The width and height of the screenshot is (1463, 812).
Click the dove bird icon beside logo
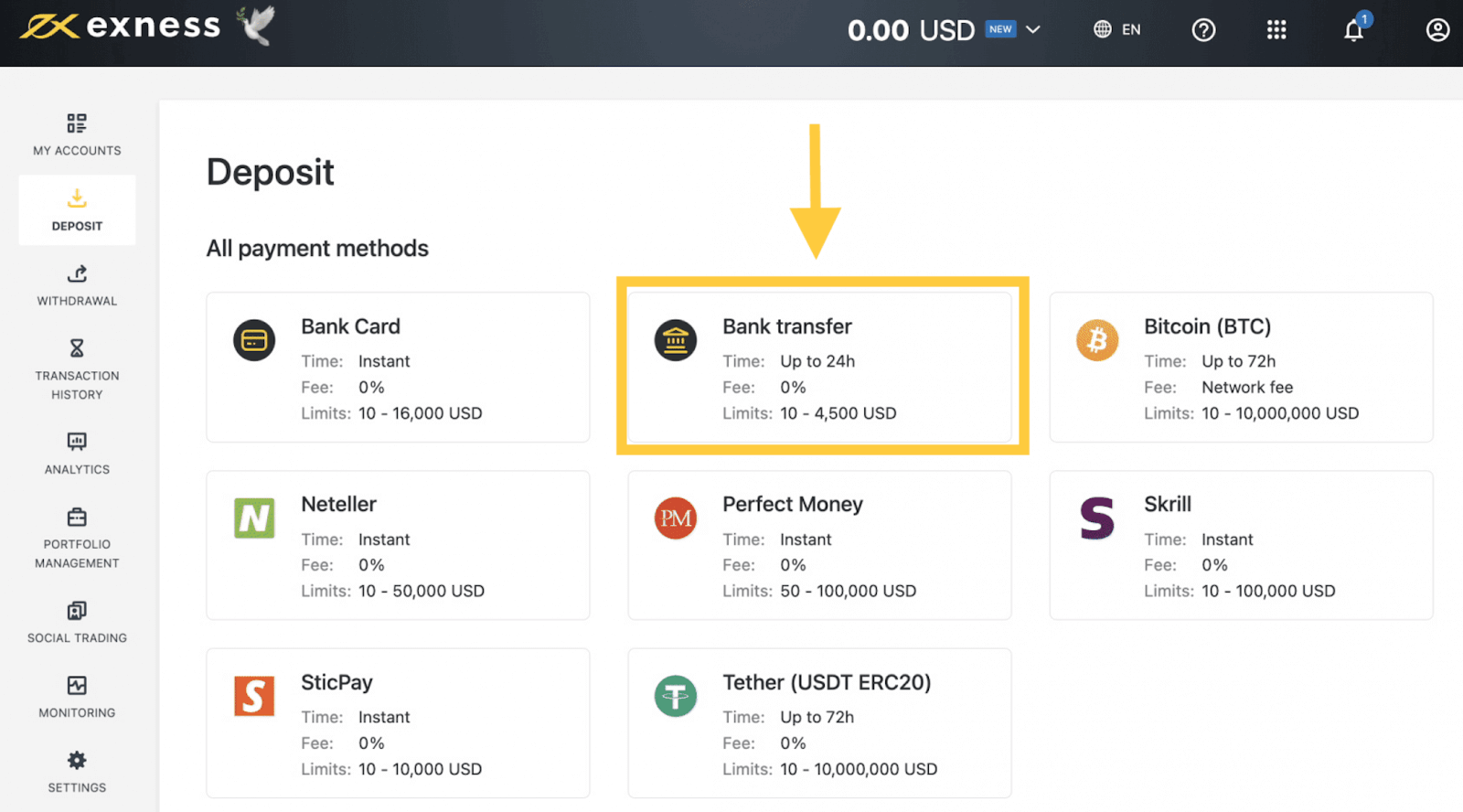coord(256,26)
